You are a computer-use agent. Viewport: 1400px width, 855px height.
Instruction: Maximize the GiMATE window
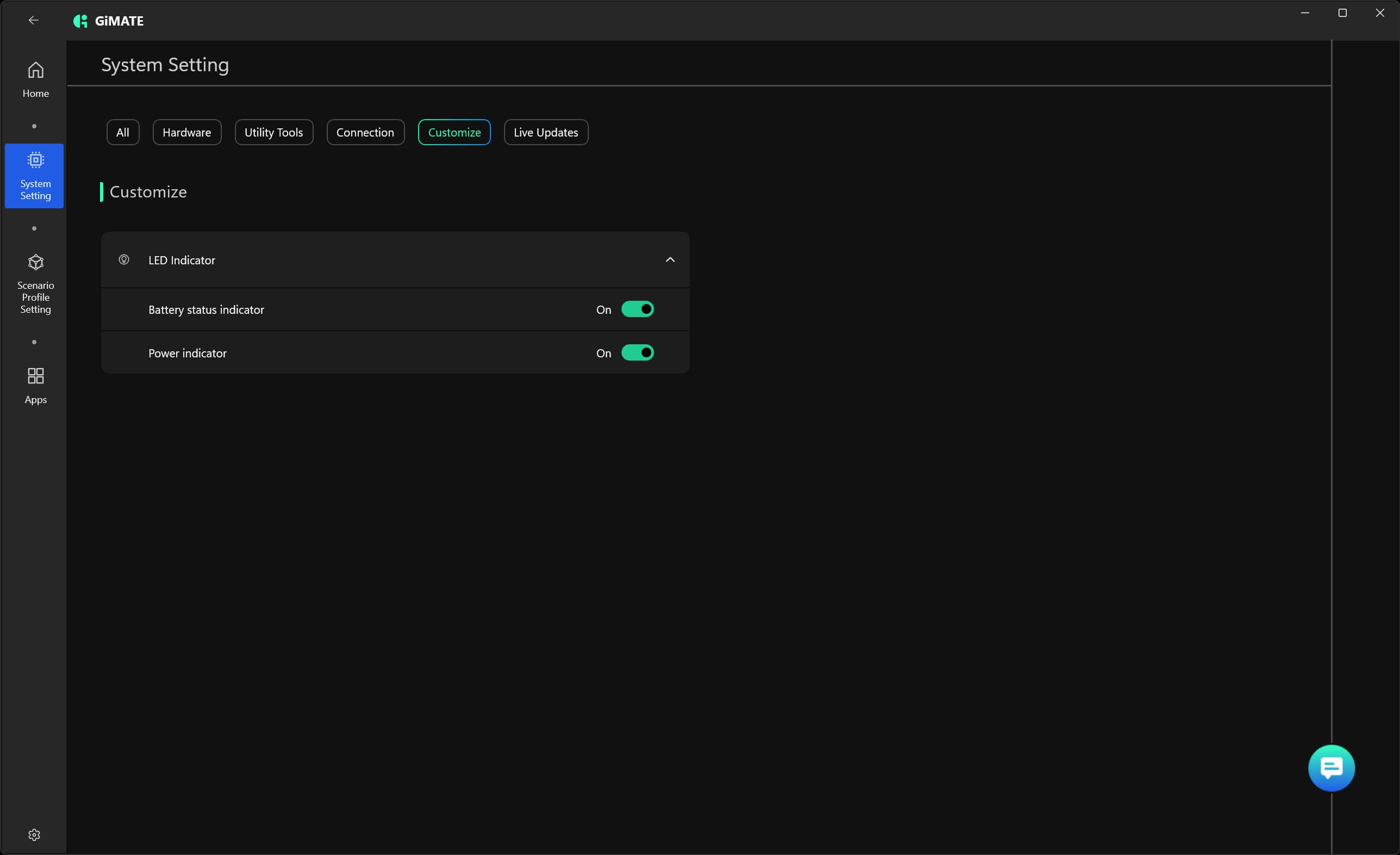(x=1342, y=13)
